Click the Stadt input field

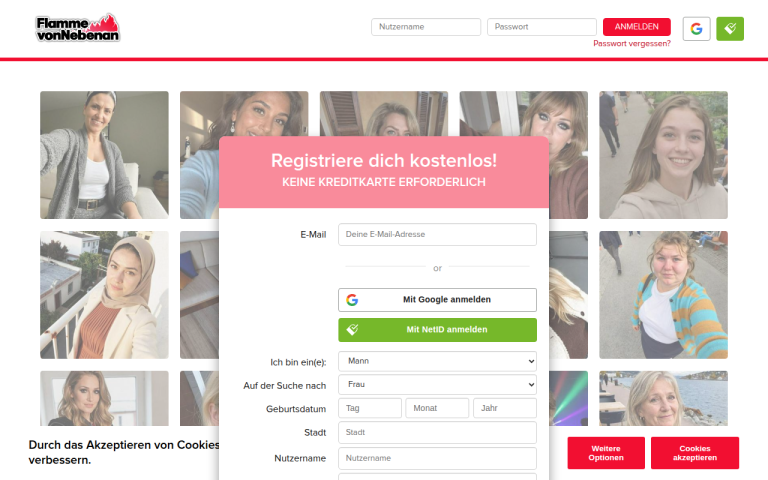(437, 432)
